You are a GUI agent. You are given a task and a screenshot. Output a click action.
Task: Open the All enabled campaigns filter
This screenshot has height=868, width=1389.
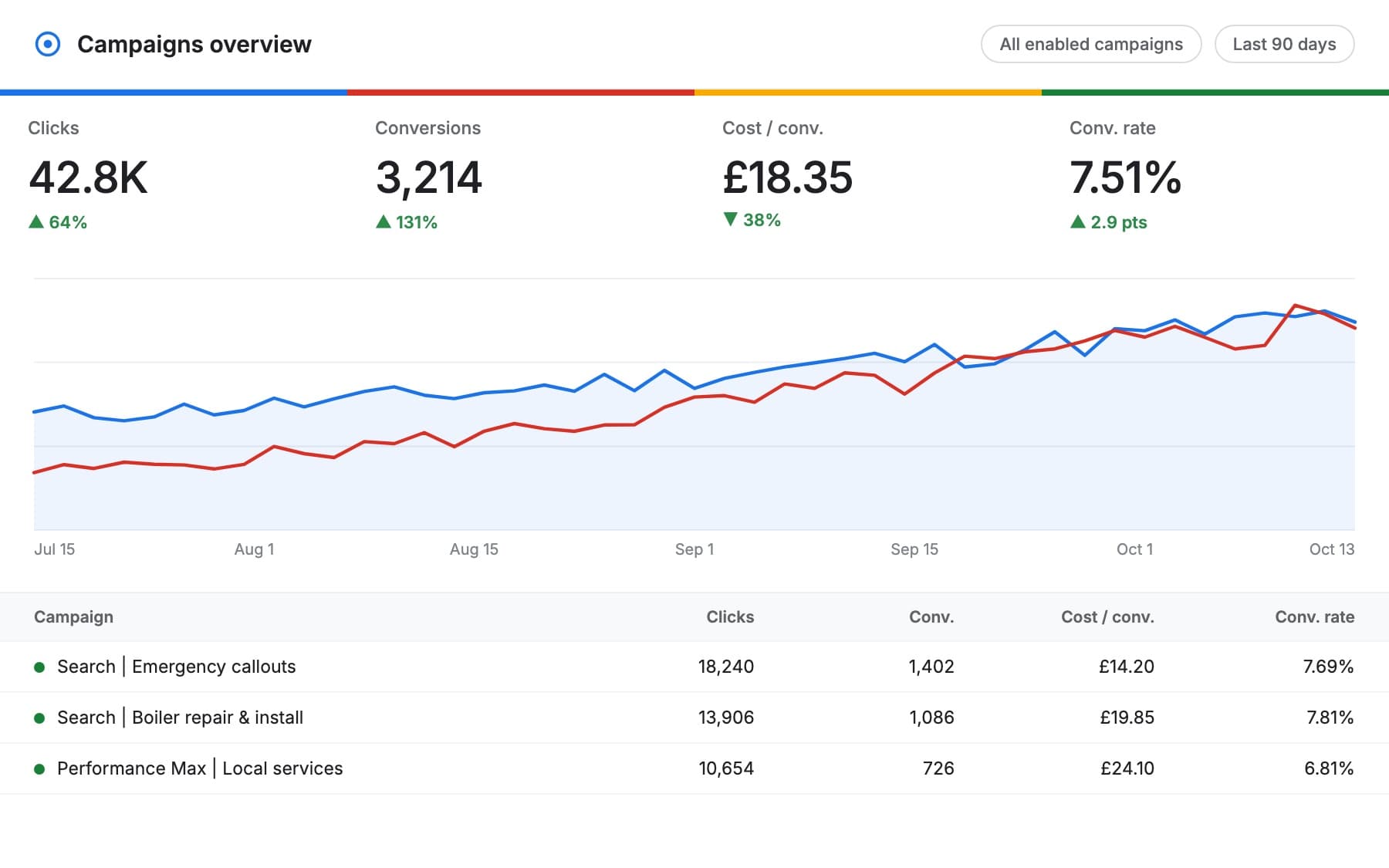(1091, 44)
